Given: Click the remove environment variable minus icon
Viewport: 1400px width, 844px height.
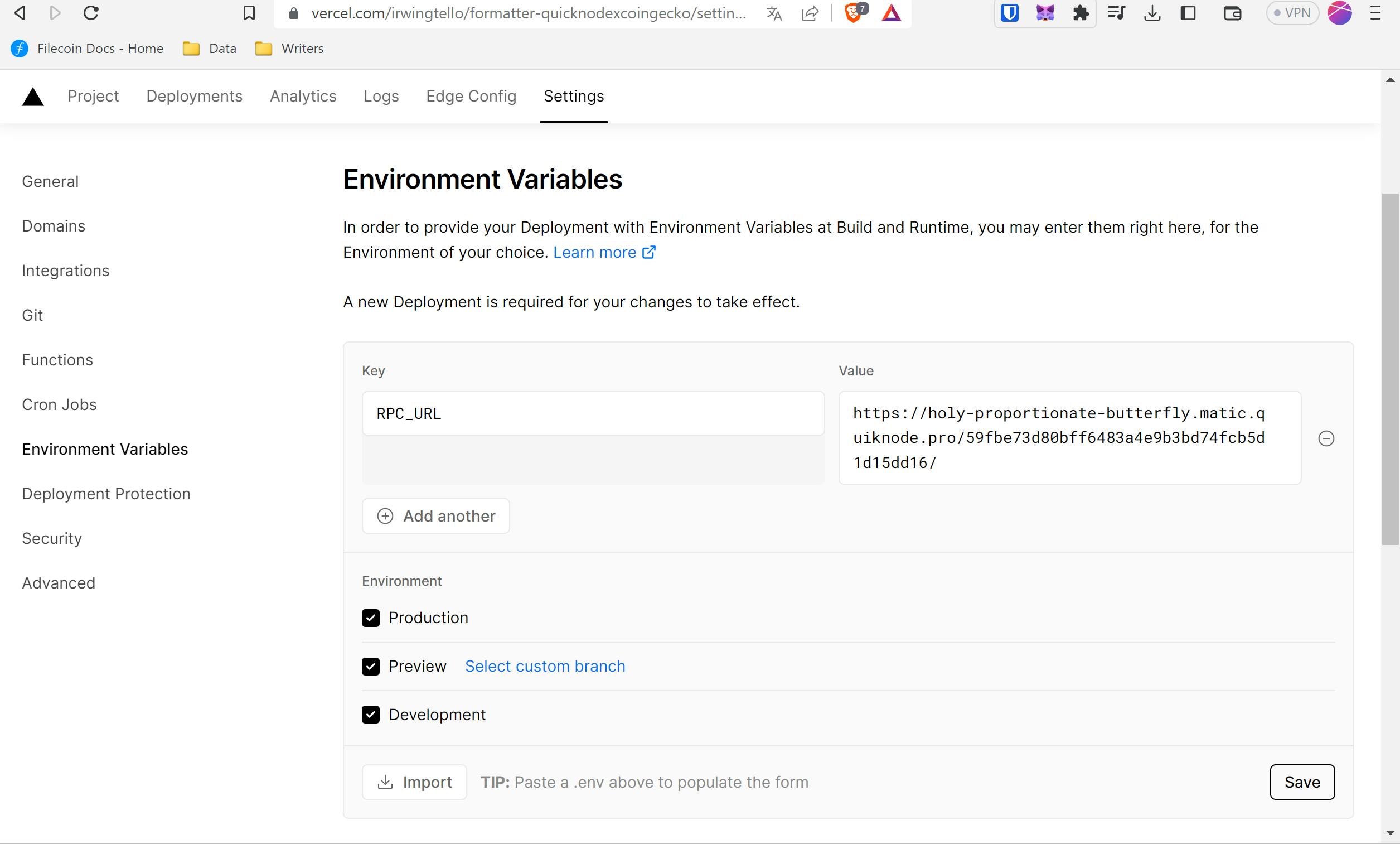Looking at the screenshot, I should coord(1326,438).
